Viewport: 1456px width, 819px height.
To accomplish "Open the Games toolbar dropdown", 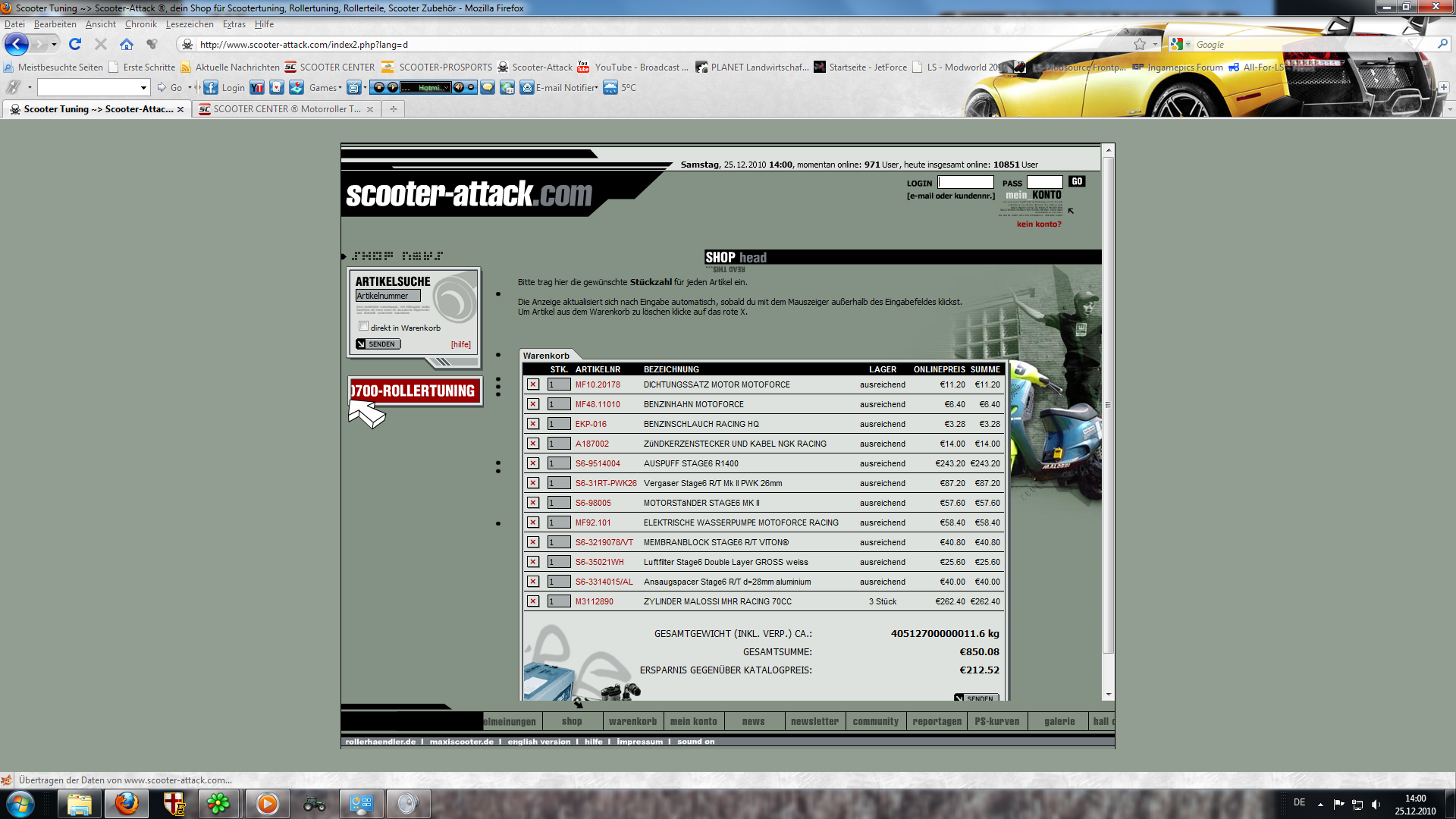I will point(325,88).
